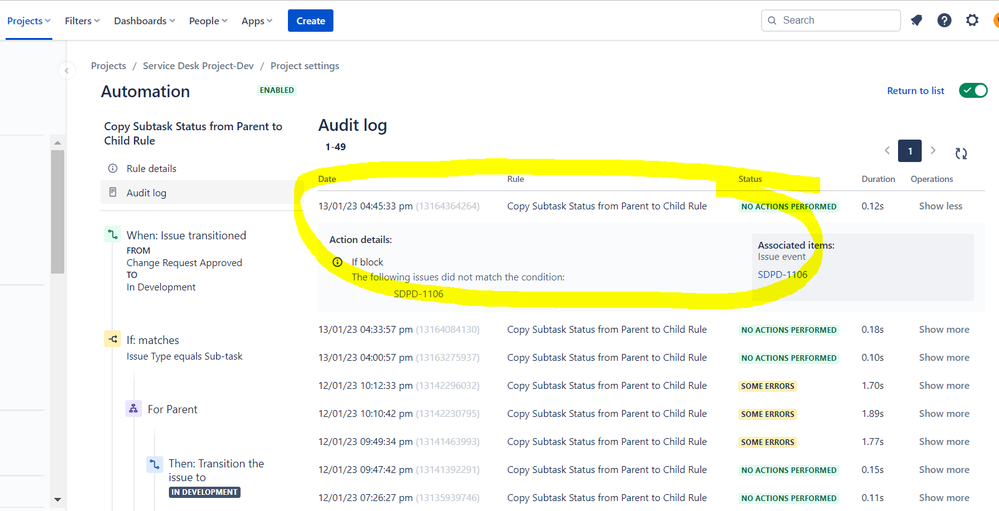999x511 pixels.
Task: Open SDPD-1106 under the If block message
Action: tap(419, 294)
